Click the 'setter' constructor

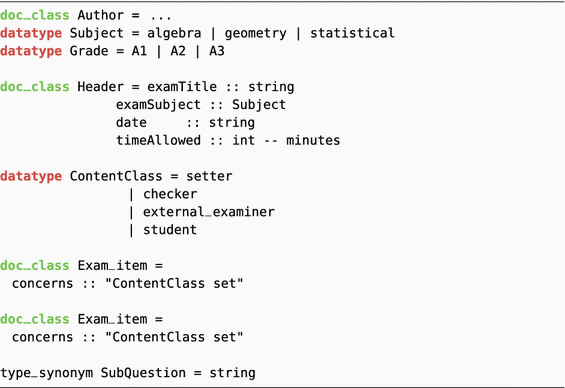209,176
